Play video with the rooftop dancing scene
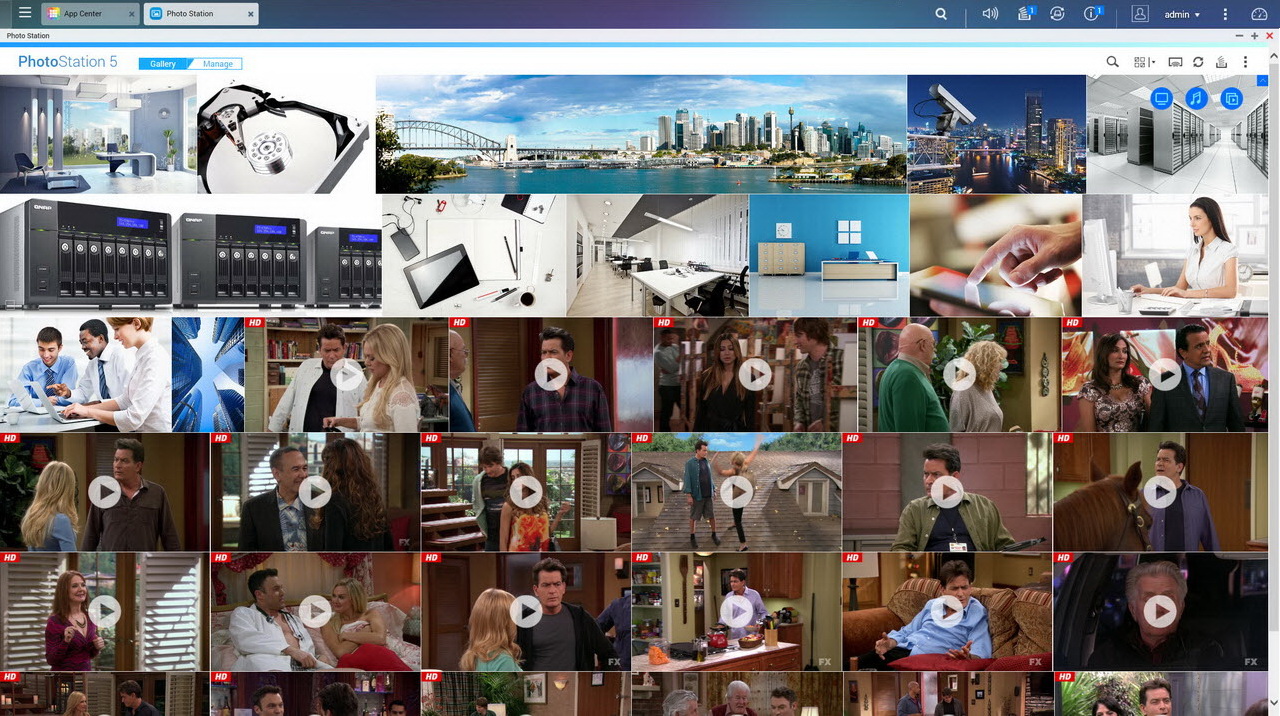1280x716 pixels. coord(736,492)
